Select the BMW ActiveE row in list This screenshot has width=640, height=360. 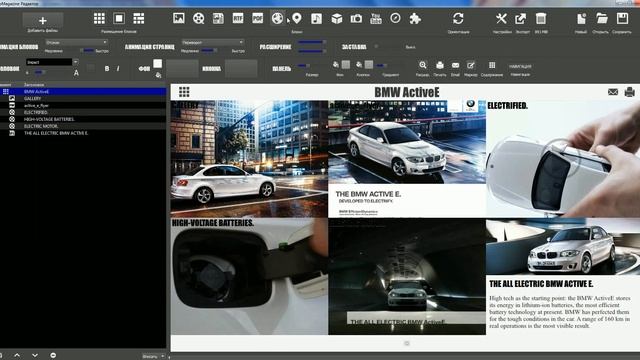click(x=83, y=91)
